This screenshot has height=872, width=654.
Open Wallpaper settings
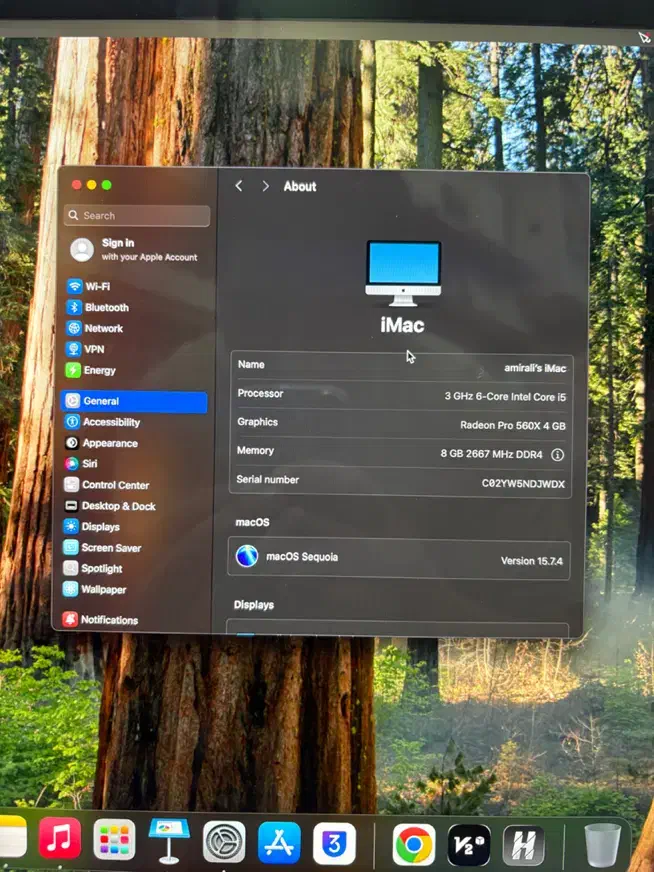pyautogui.click(x=95, y=589)
